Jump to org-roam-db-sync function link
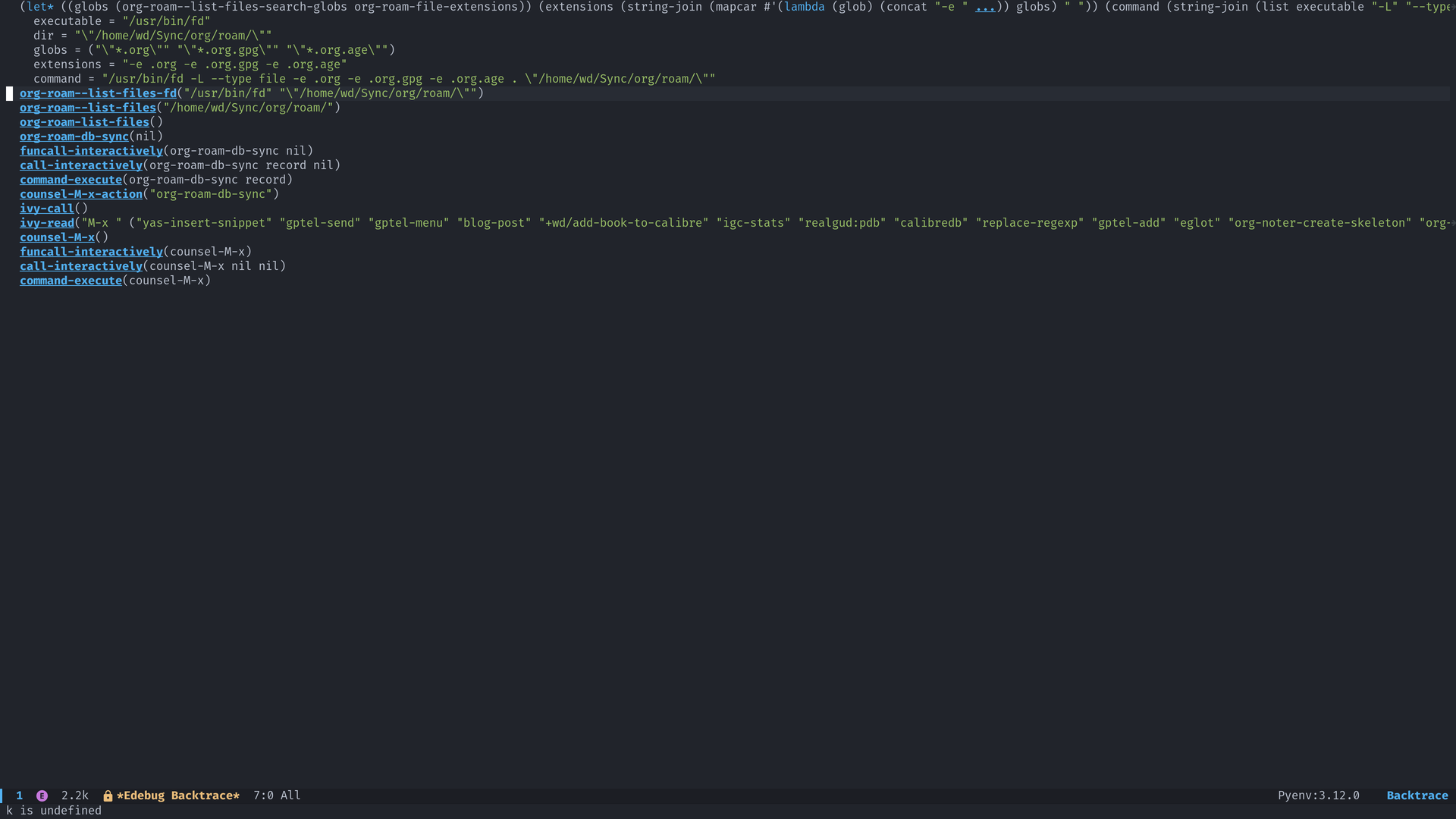Viewport: 1456px width, 819px height. tap(74, 136)
